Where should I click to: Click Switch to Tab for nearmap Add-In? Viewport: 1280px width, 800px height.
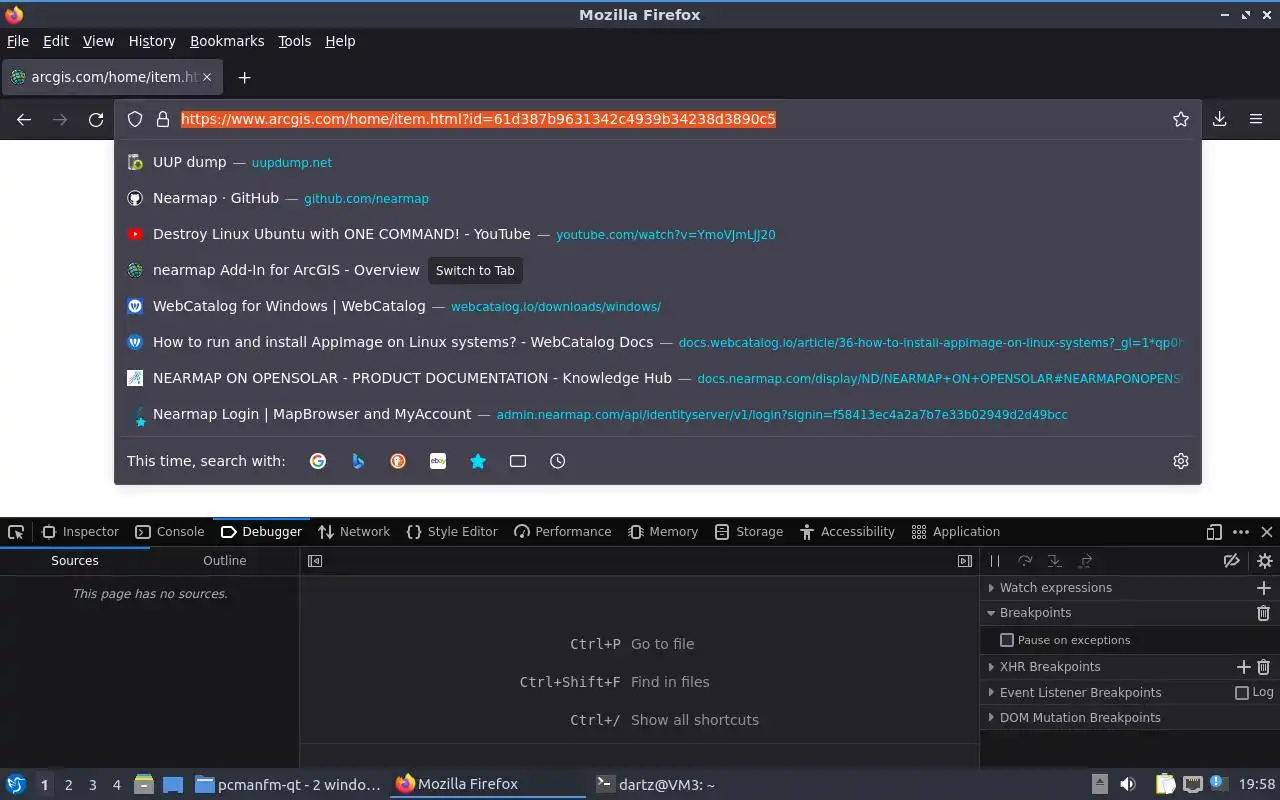pos(475,271)
